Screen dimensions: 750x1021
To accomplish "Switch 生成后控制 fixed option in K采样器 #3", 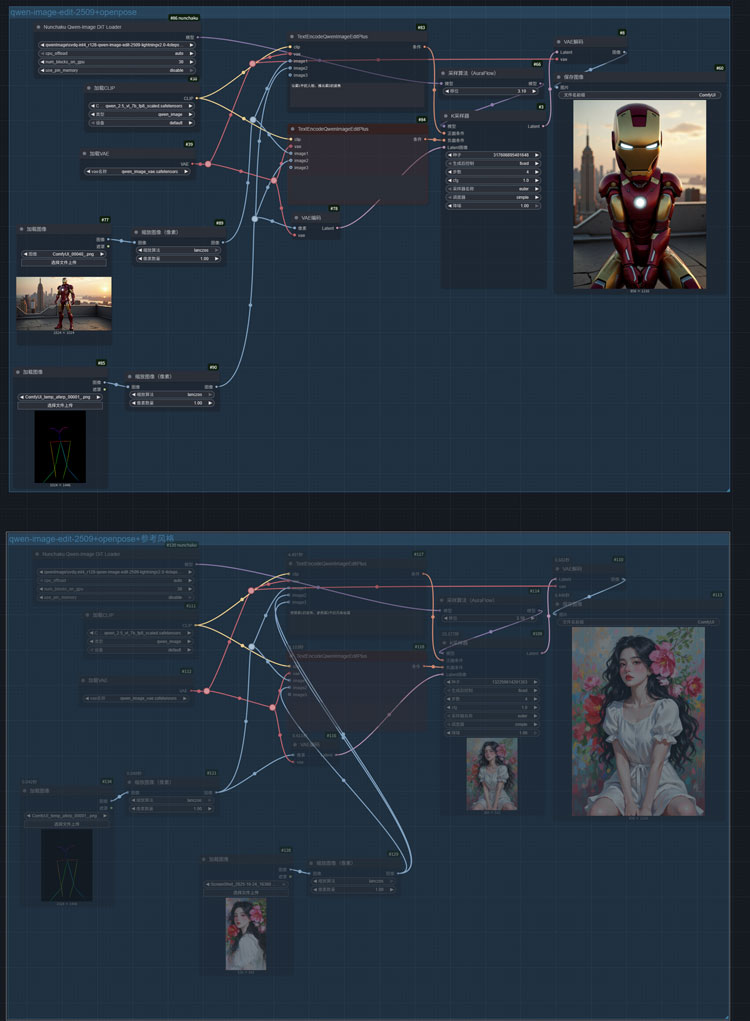I will 495,164.
